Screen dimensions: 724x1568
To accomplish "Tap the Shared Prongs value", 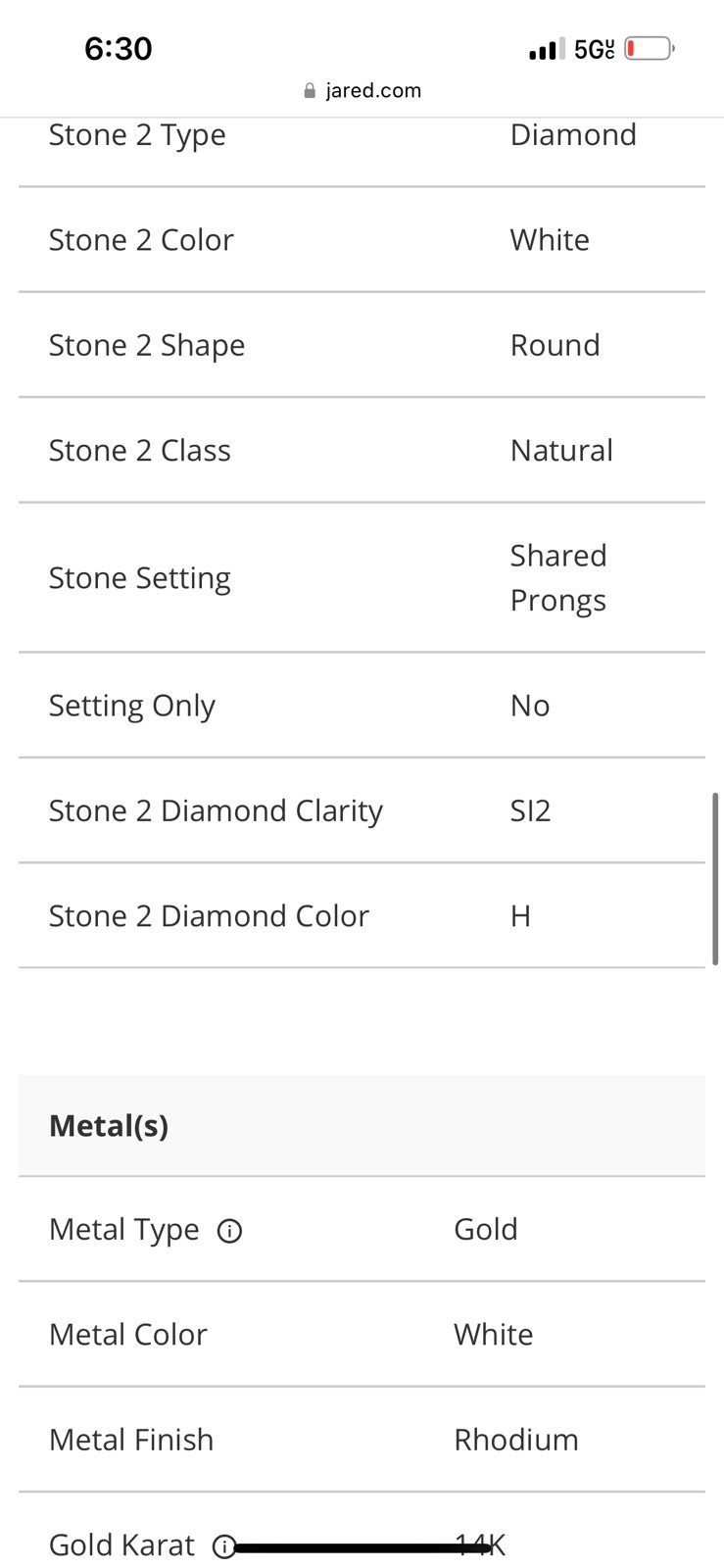I will point(558,578).
